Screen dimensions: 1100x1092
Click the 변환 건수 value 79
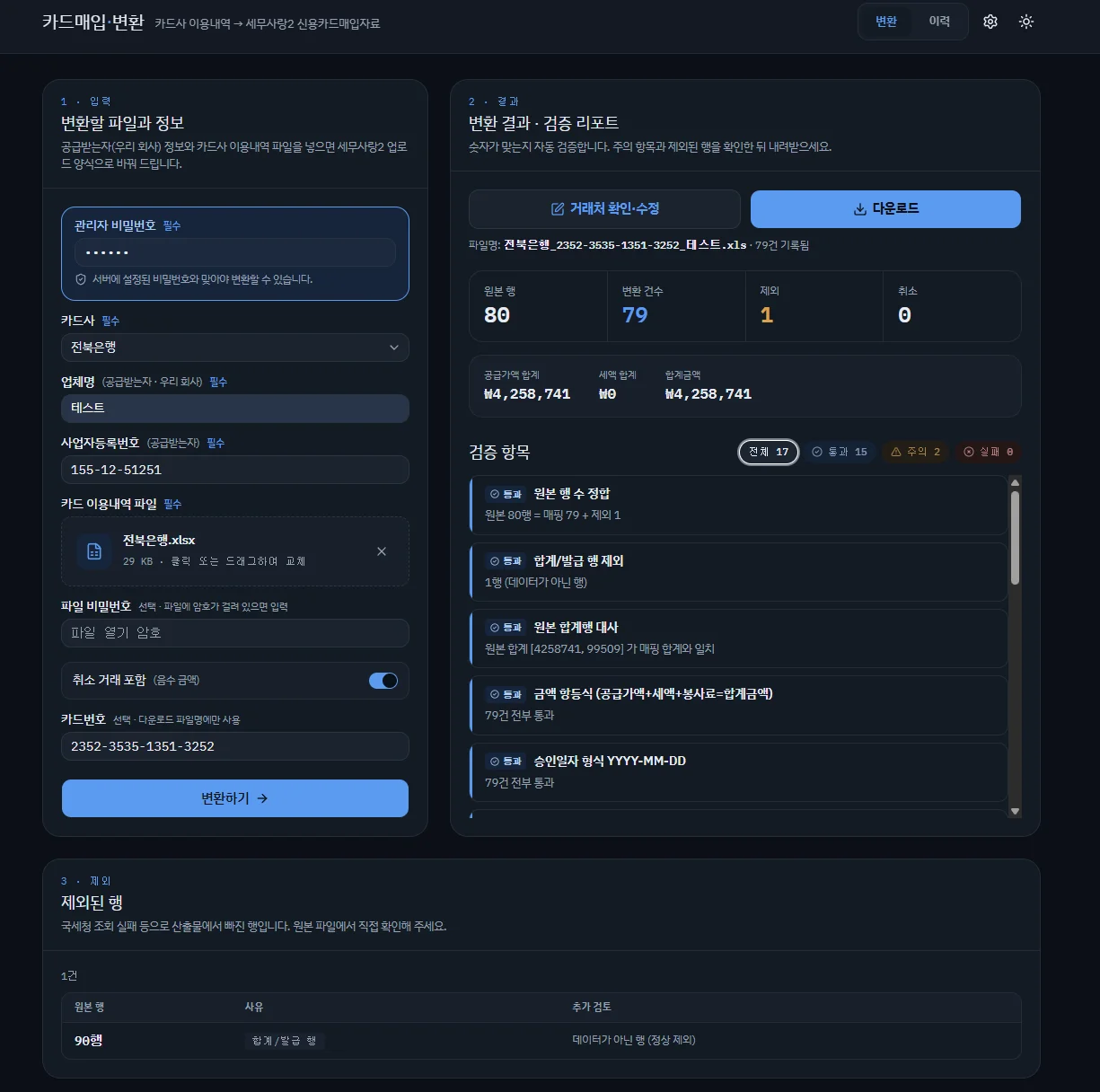635,315
